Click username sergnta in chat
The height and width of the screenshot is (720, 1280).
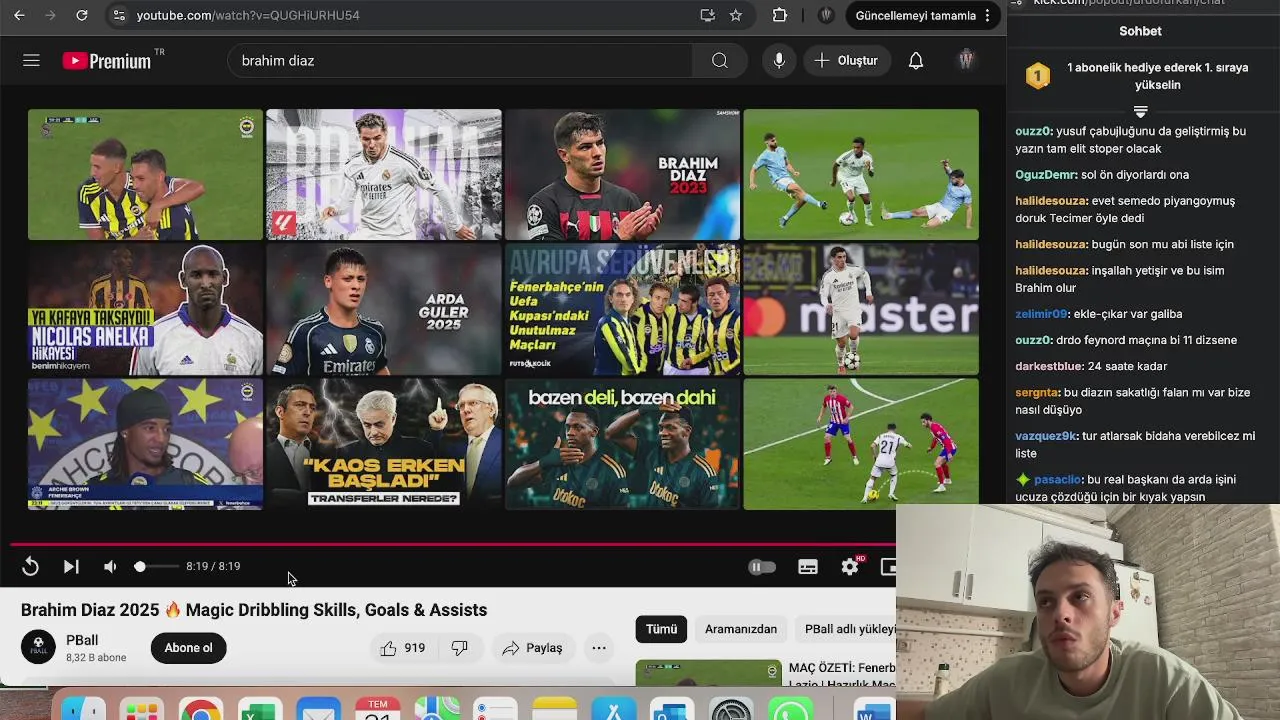1037,393
